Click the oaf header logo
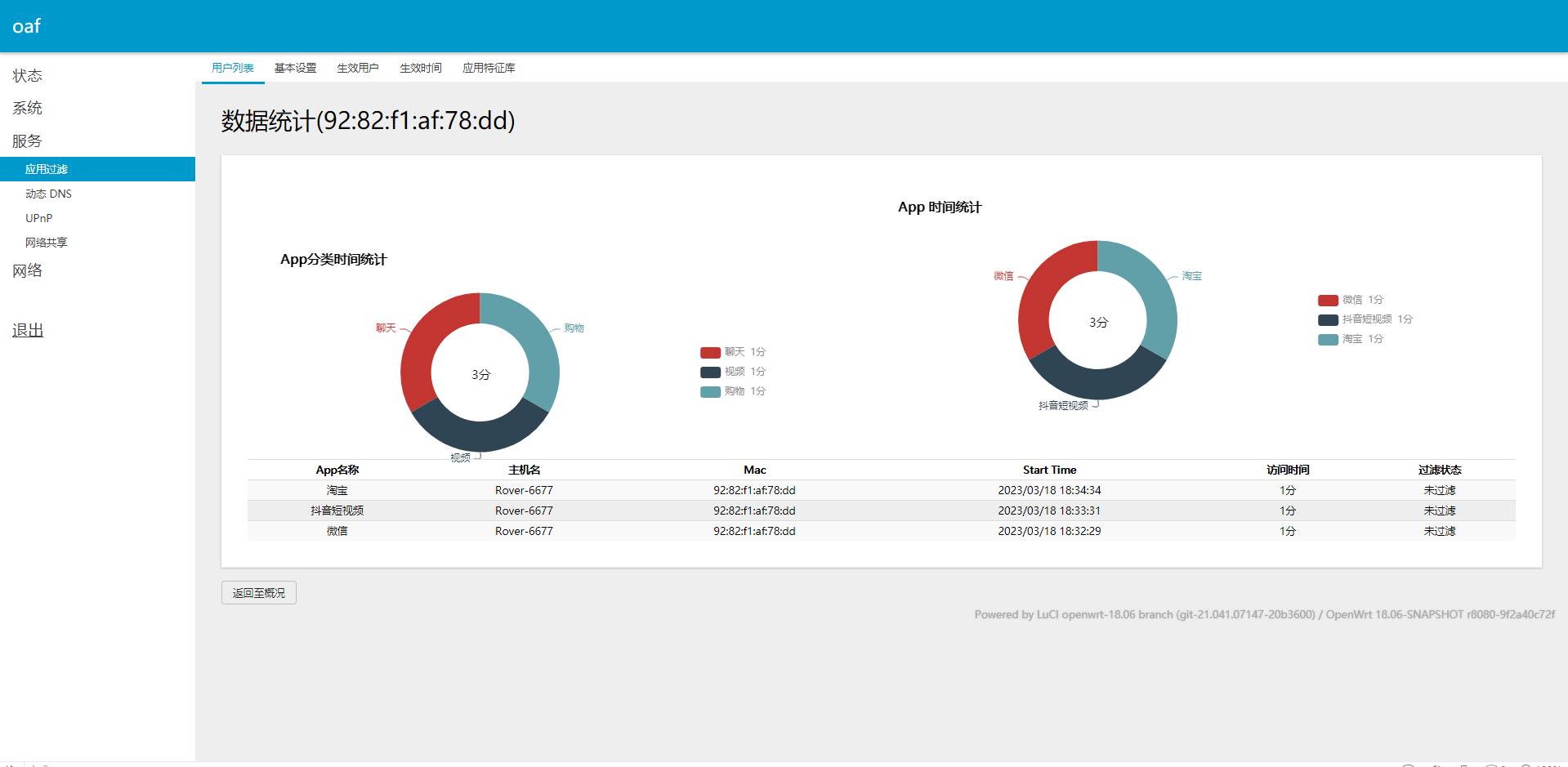The height and width of the screenshot is (767, 1568). pyautogui.click(x=26, y=26)
